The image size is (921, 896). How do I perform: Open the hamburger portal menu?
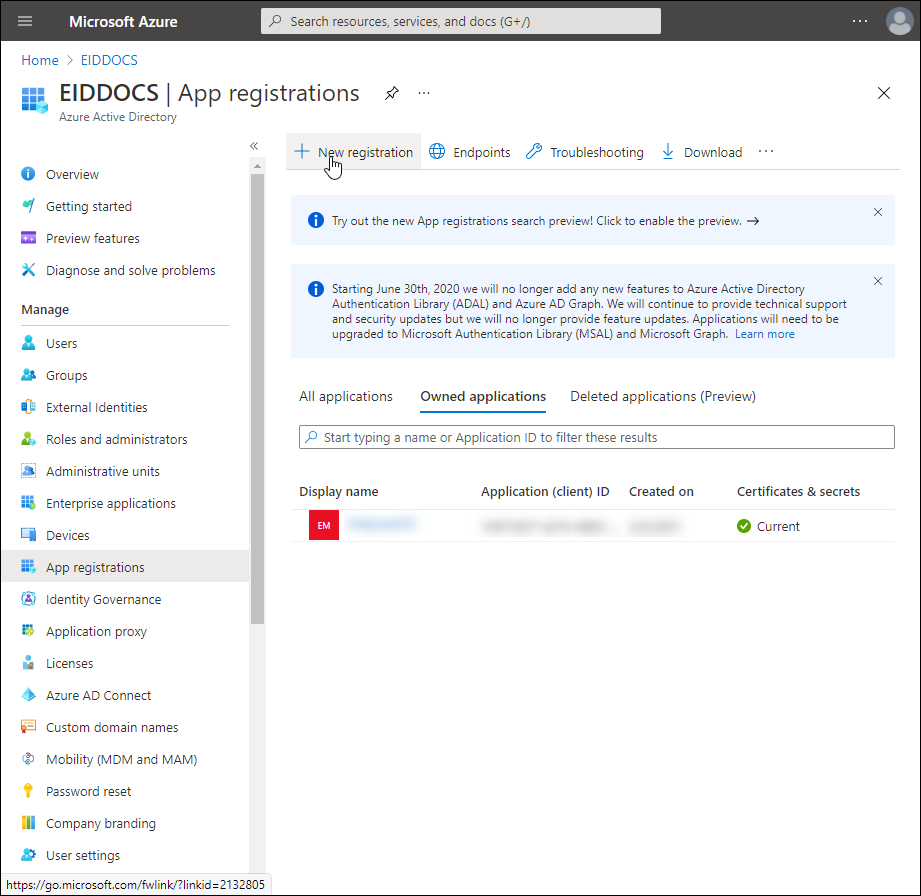tap(25, 21)
